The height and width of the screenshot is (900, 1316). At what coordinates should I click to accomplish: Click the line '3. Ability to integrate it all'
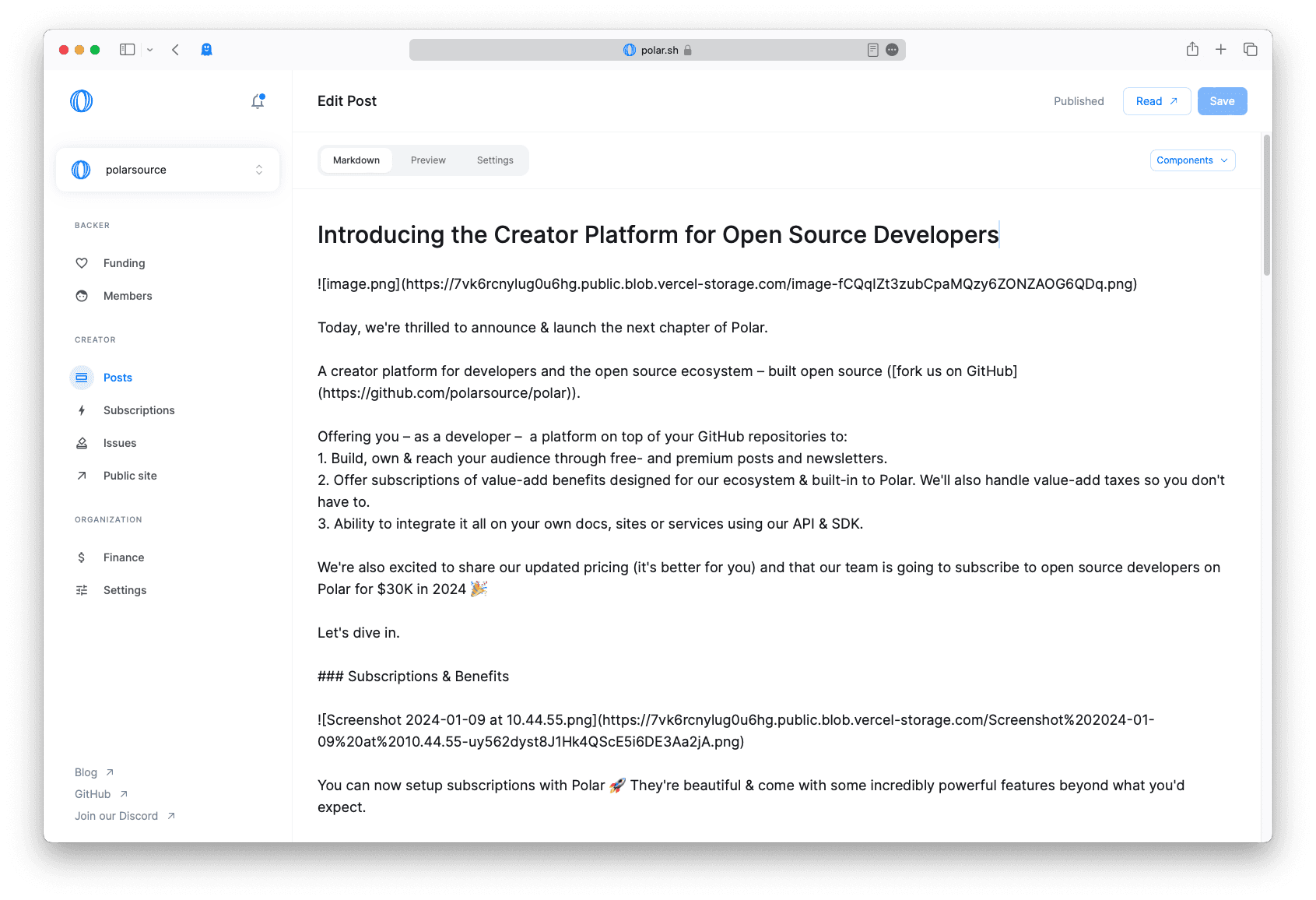point(591,524)
